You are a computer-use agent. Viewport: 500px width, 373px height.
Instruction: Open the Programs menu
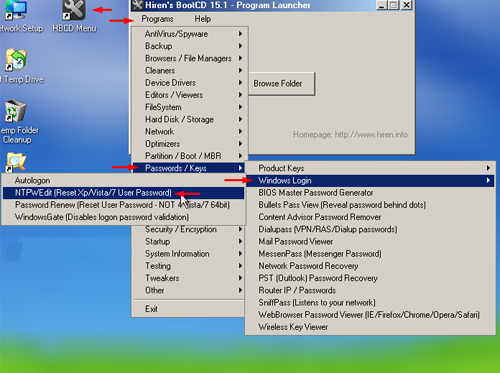pos(157,19)
